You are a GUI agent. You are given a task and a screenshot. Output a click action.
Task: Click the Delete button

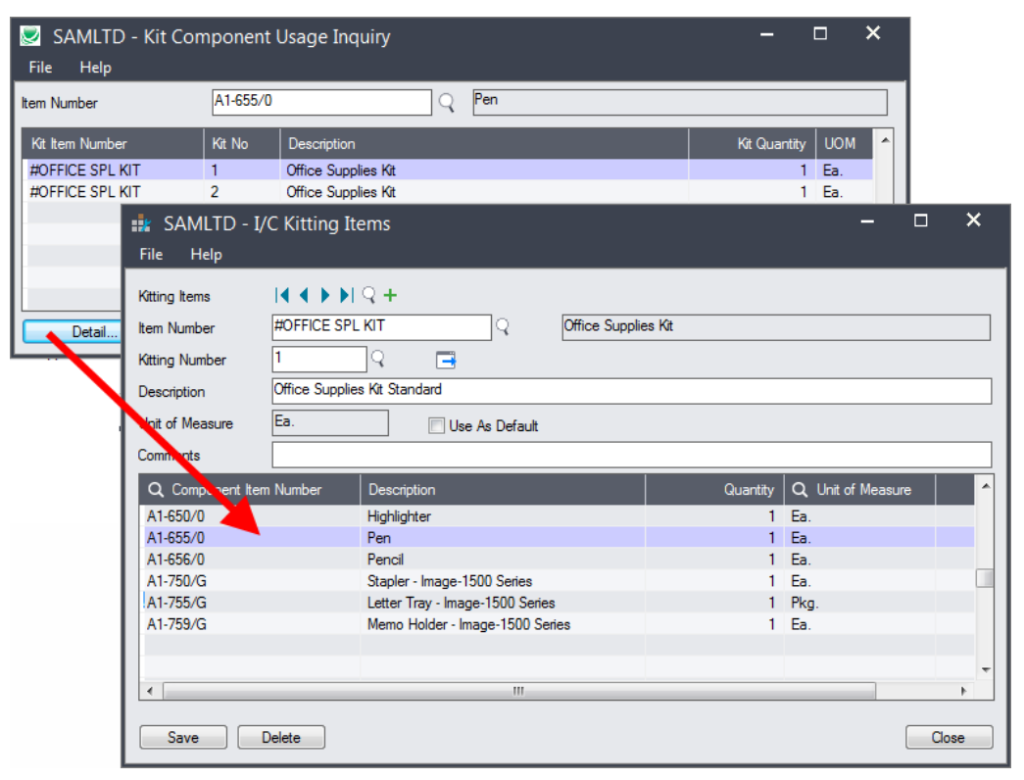pyautogui.click(x=281, y=738)
